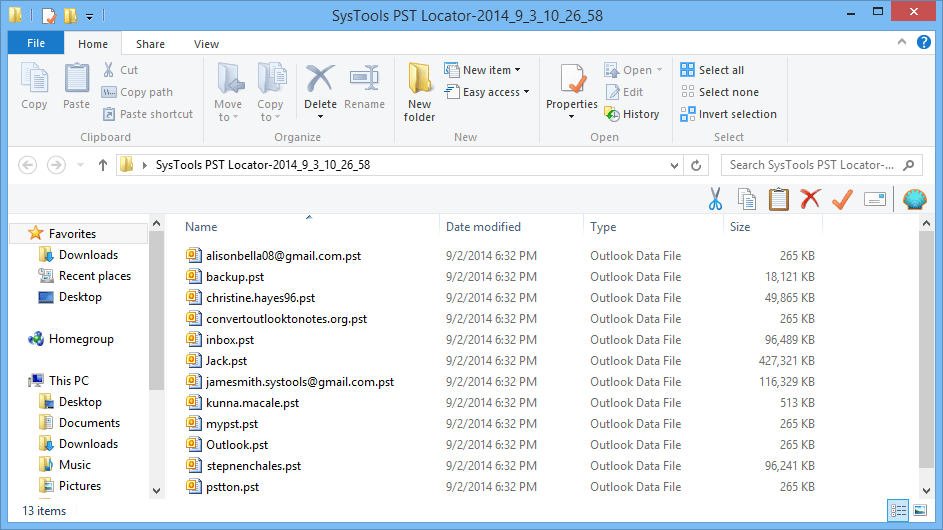Select the Home ribbon tab
Screen dimensions: 943x530
coord(93,44)
